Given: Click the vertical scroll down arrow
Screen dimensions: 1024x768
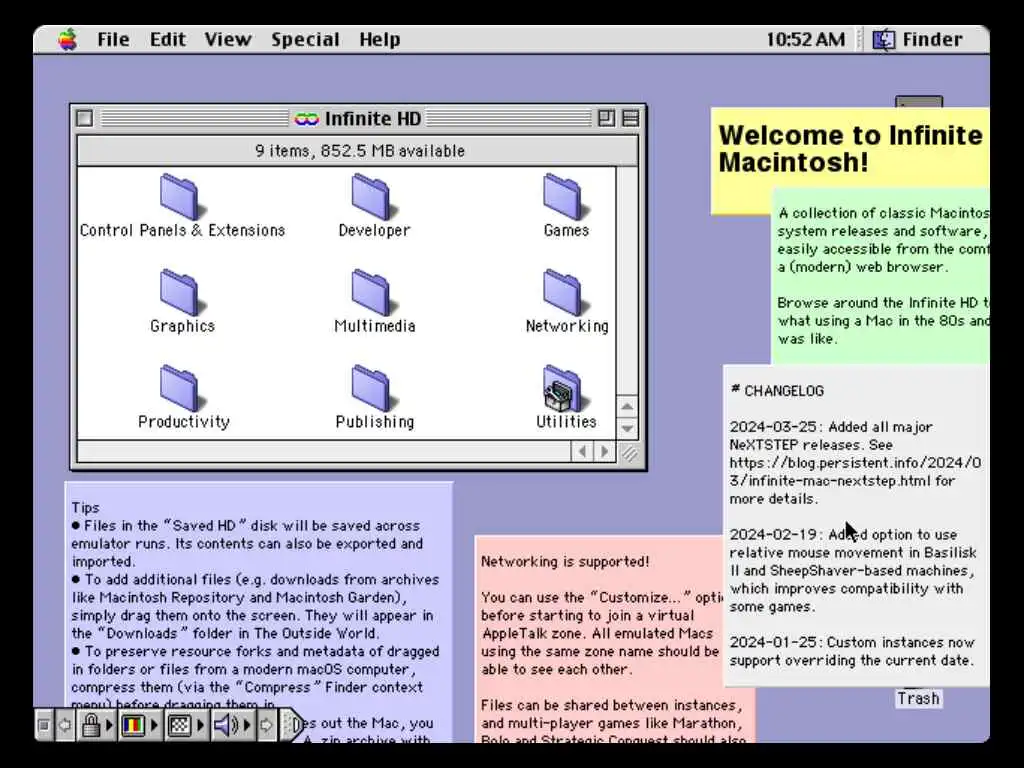Looking at the screenshot, I should (627, 428).
